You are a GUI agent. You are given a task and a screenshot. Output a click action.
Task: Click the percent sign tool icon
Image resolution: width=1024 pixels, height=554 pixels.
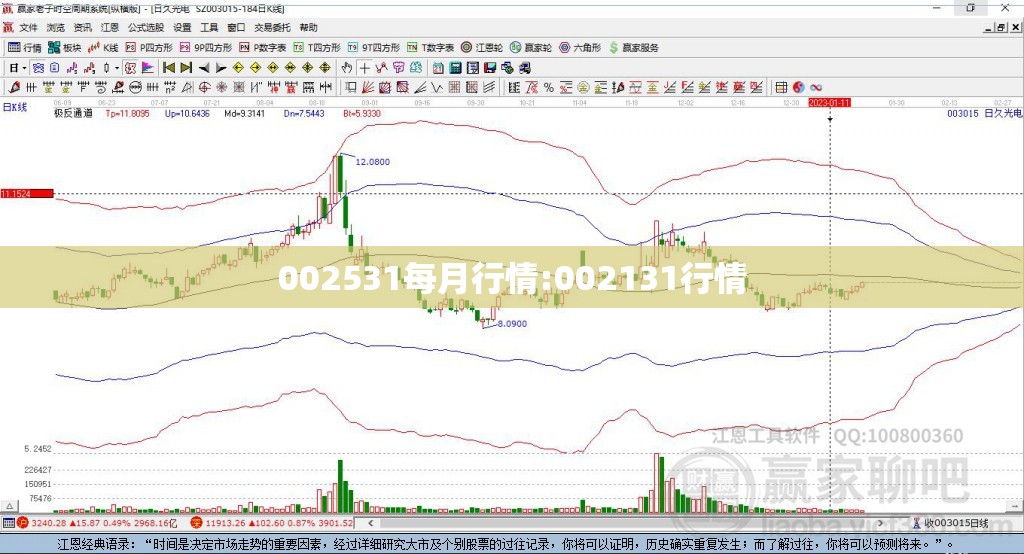[x=549, y=87]
